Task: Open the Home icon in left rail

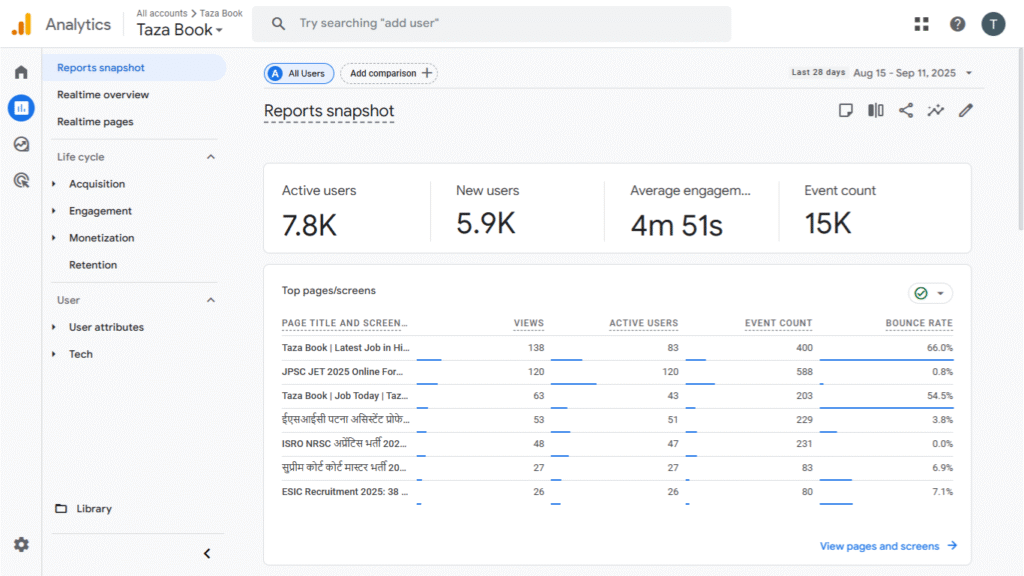Action: pyautogui.click(x=21, y=72)
